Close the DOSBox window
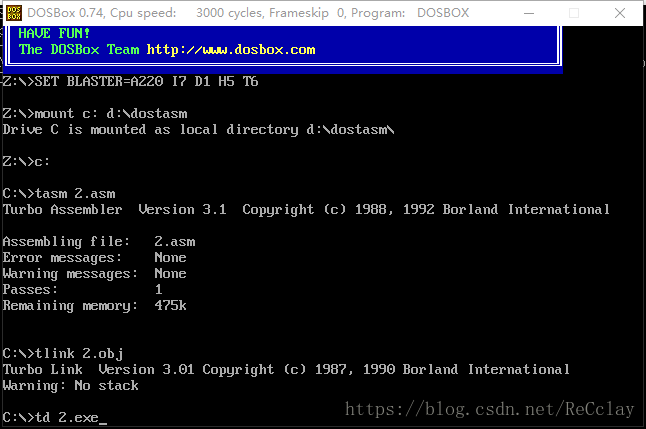 point(620,13)
